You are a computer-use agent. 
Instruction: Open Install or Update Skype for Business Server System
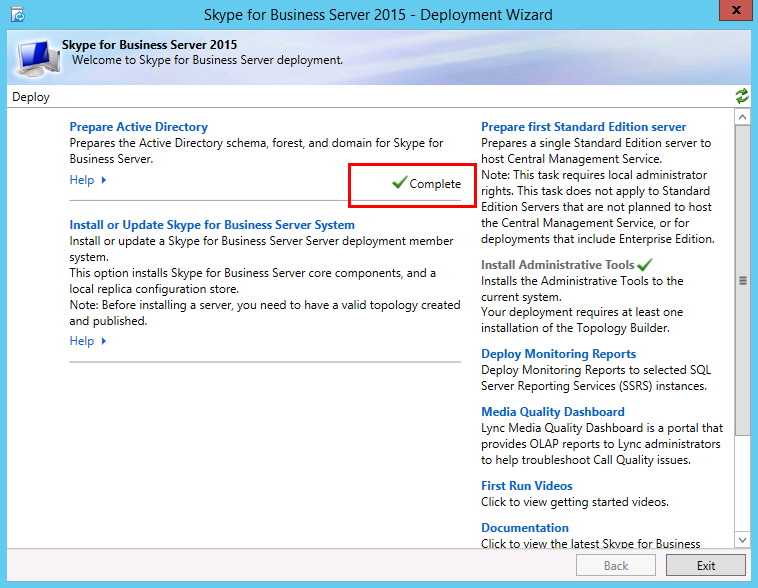pos(212,225)
